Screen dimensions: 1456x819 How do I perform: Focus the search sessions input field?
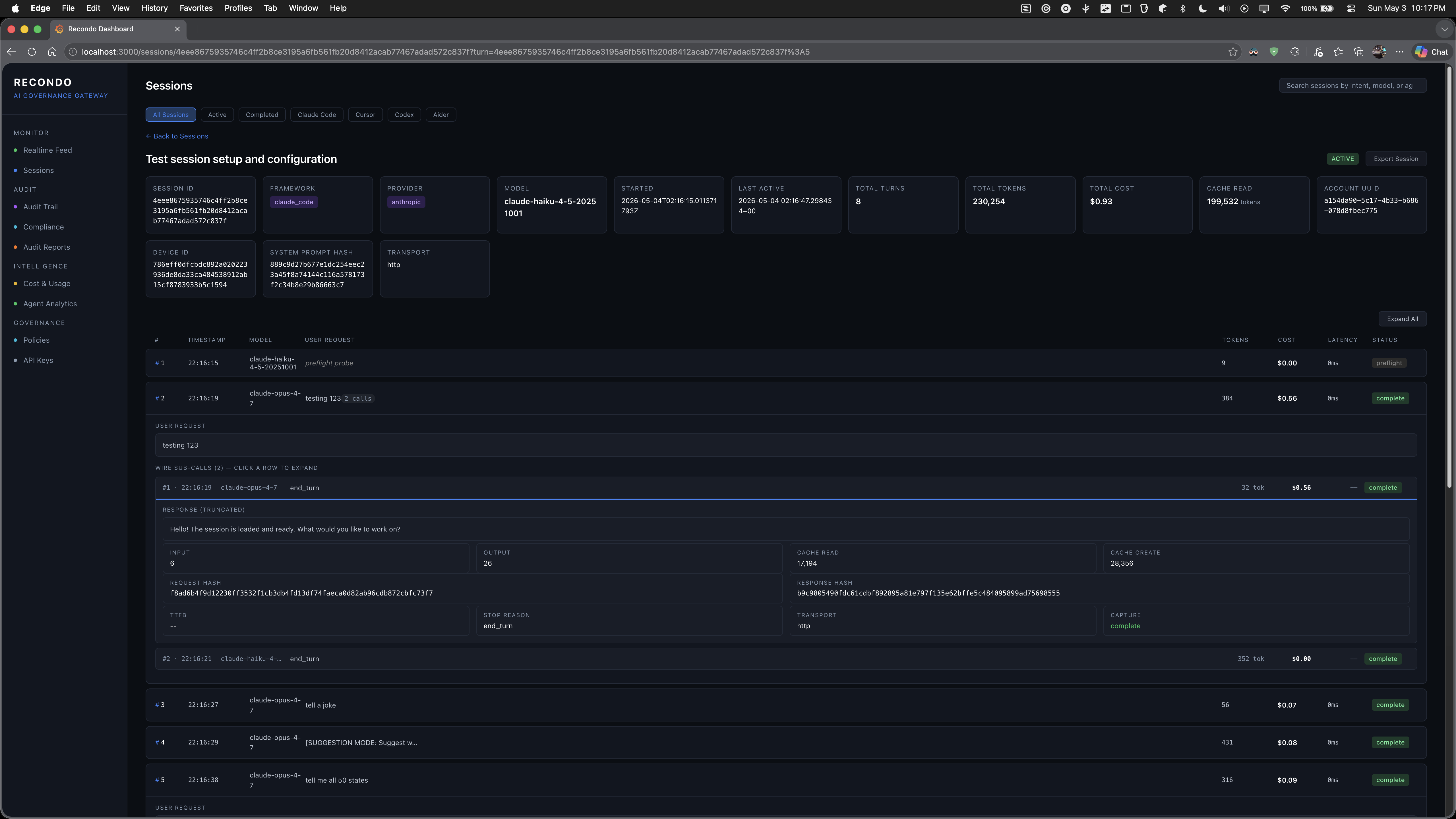(1352, 85)
